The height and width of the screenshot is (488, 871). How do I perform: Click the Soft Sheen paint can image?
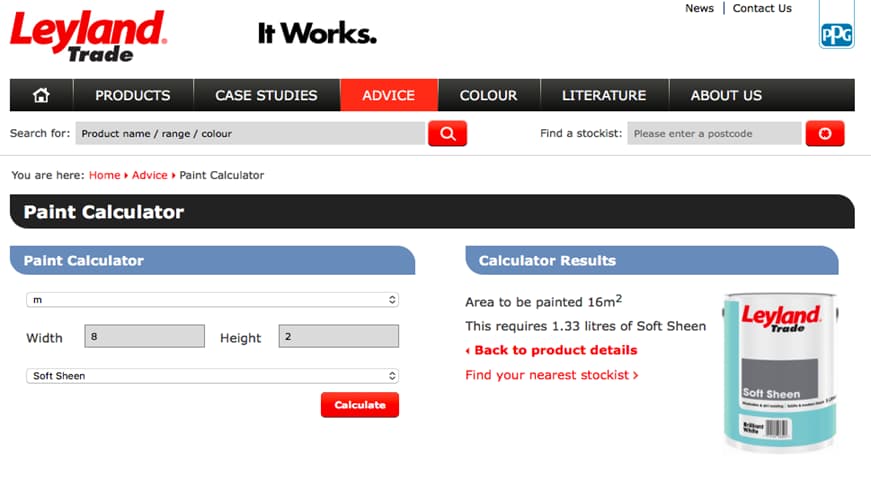[x=780, y=372]
